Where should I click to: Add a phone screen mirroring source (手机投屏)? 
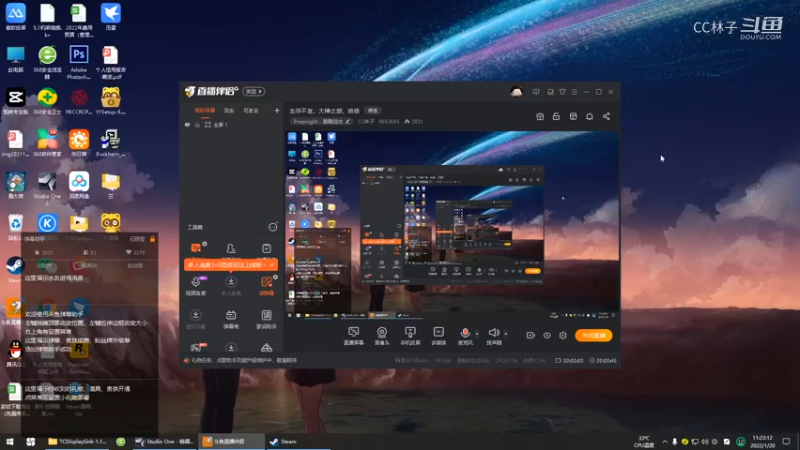point(410,336)
